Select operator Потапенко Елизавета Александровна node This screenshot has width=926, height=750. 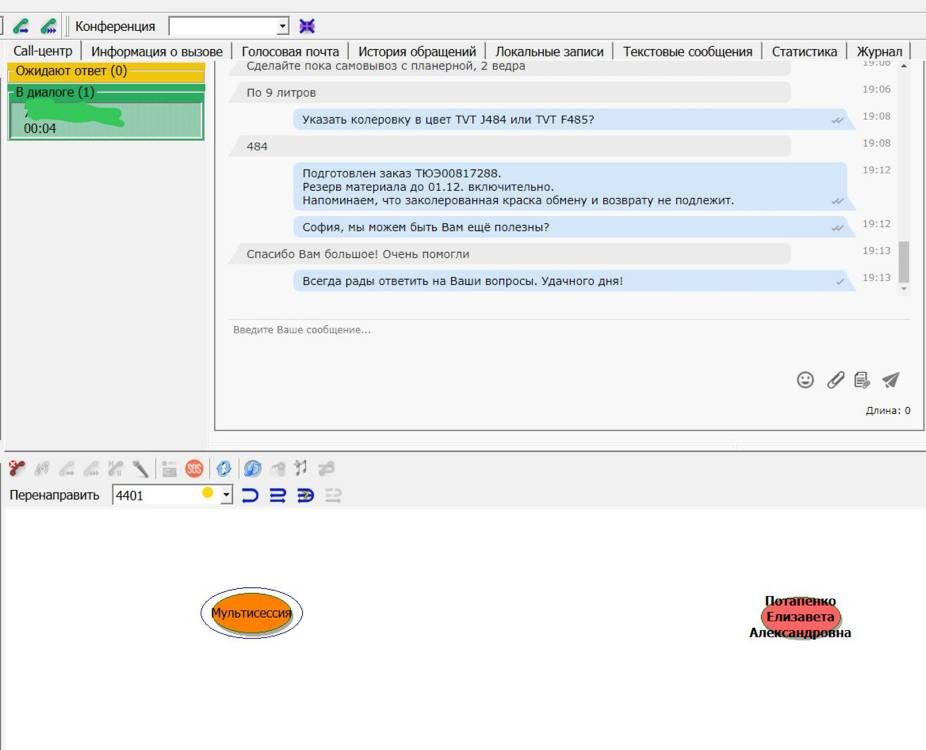click(800, 617)
